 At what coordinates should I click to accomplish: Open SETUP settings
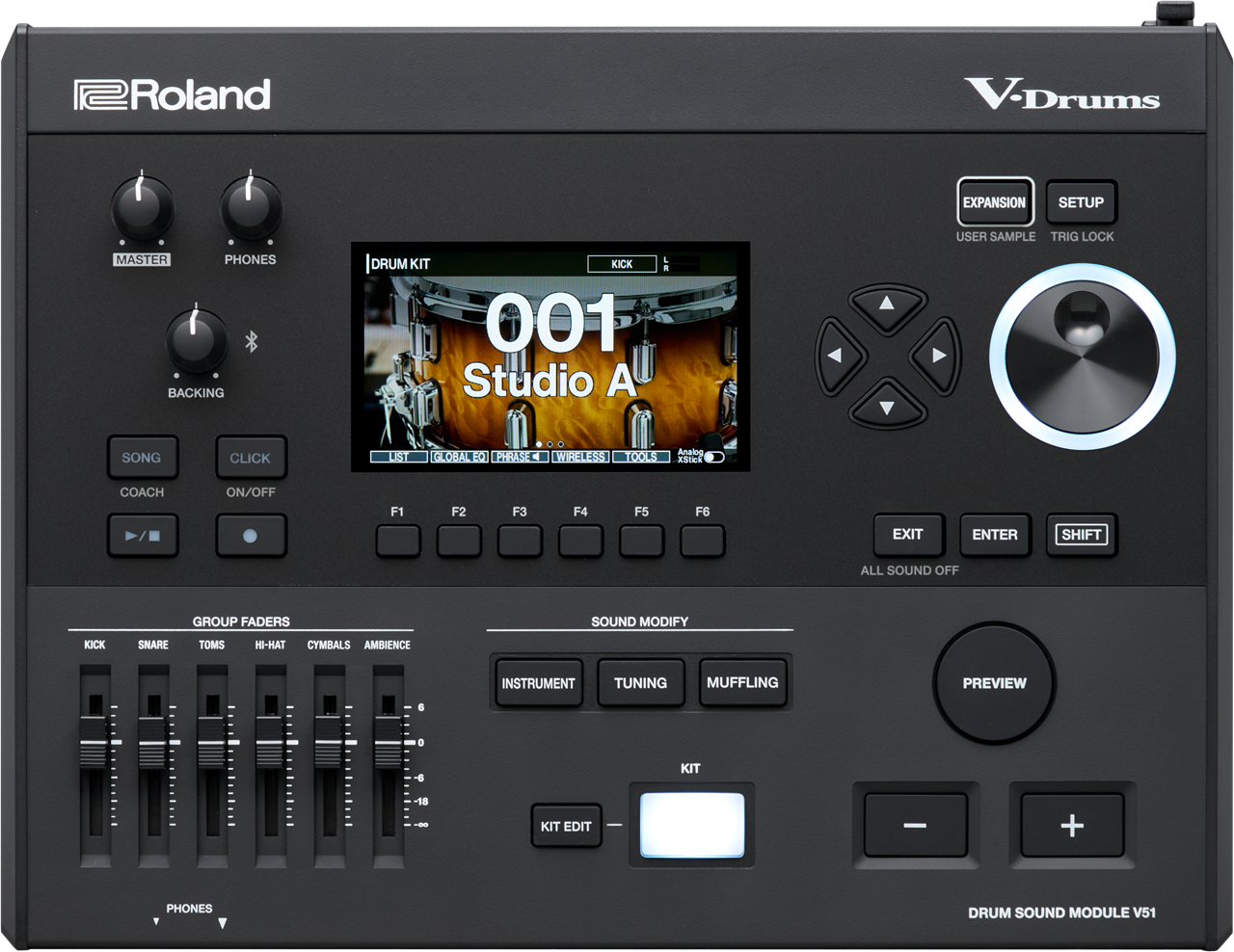pos(1082,202)
